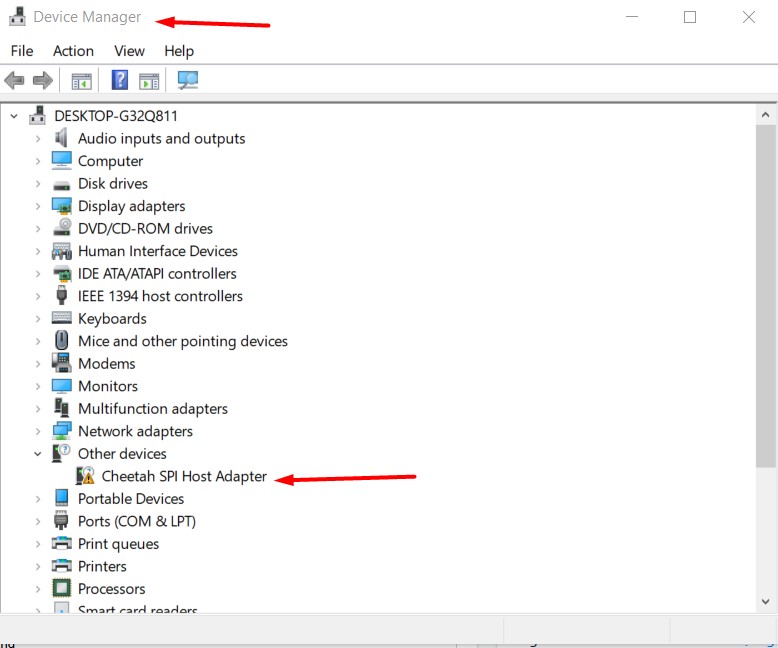The image size is (778, 648).
Task: Select Cheetah SPI Host Adapter entry
Action: tap(184, 476)
